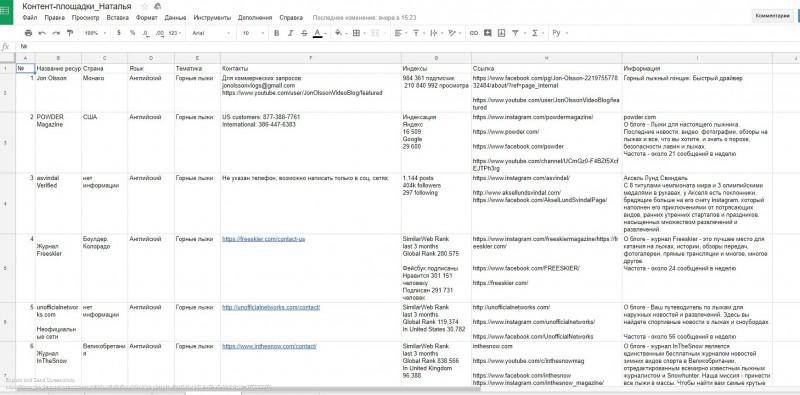Image resolution: width=800 pixels, height=395 pixels.
Task: Click the Комментарии button
Action: click(772, 16)
